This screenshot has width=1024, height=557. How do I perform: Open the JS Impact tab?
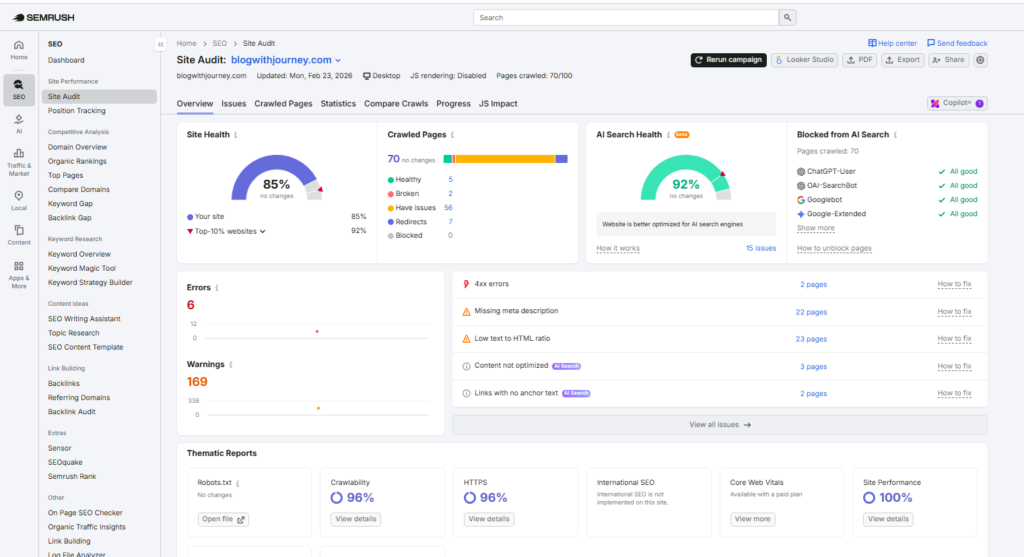(498, 104)
